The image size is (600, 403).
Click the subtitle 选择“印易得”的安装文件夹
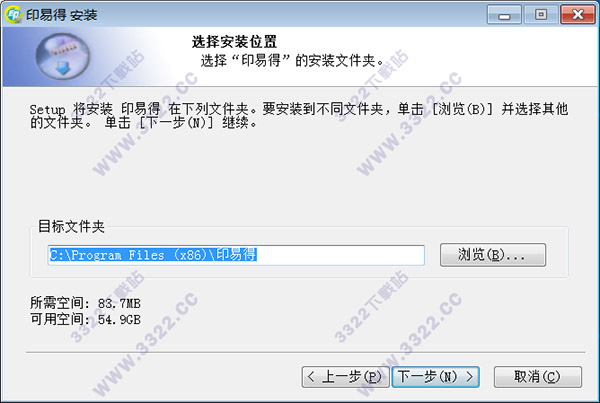pyautogui.click(x=292, y=60)
